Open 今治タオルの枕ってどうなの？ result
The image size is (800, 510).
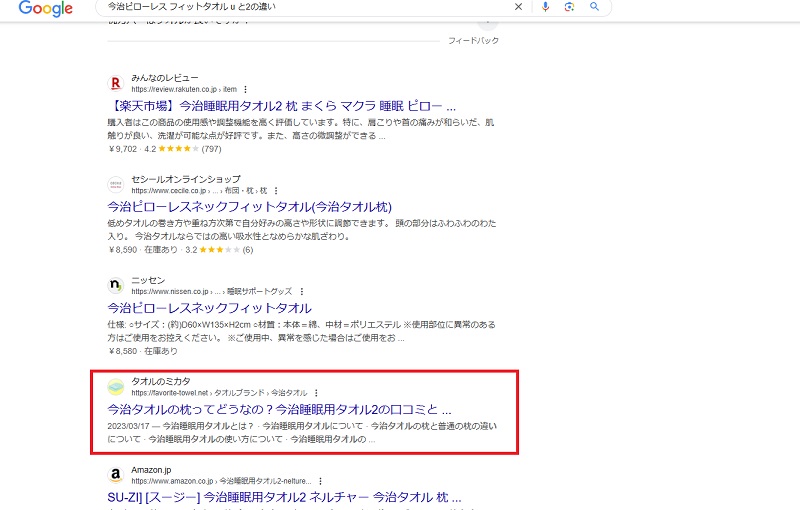[x=280, y=410]
